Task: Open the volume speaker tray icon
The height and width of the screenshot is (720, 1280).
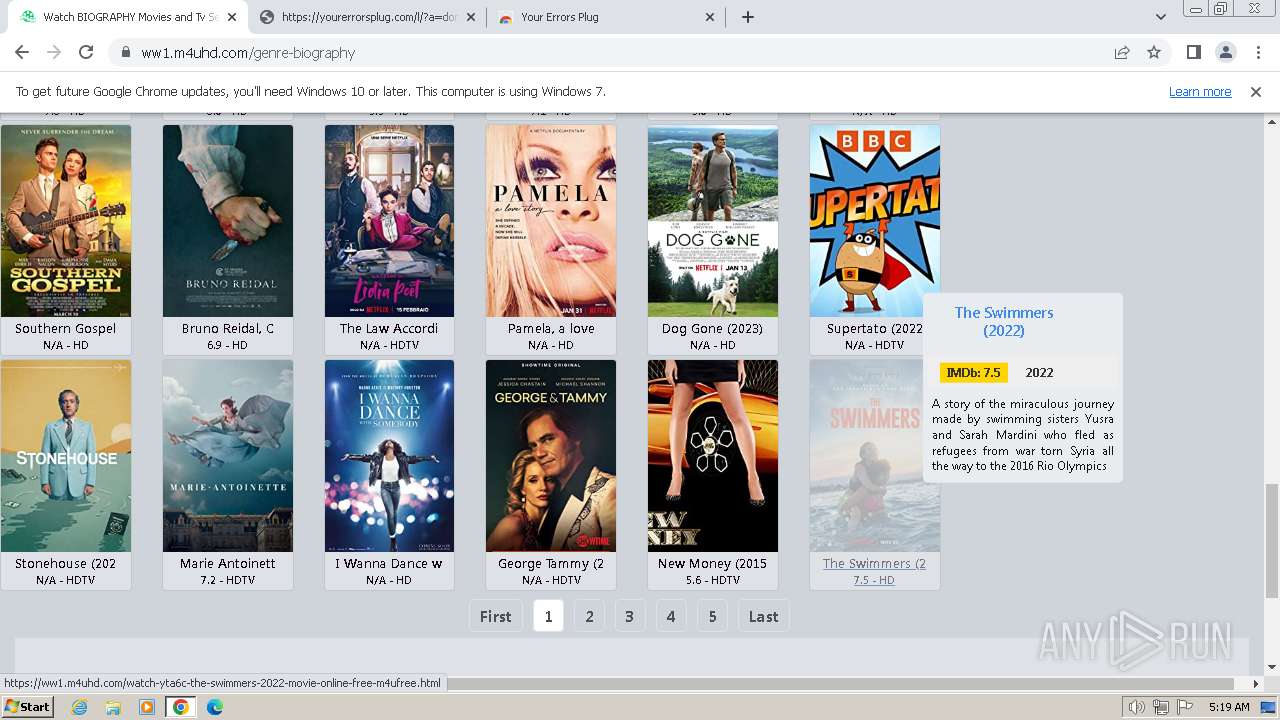Action: (1136, 707)
